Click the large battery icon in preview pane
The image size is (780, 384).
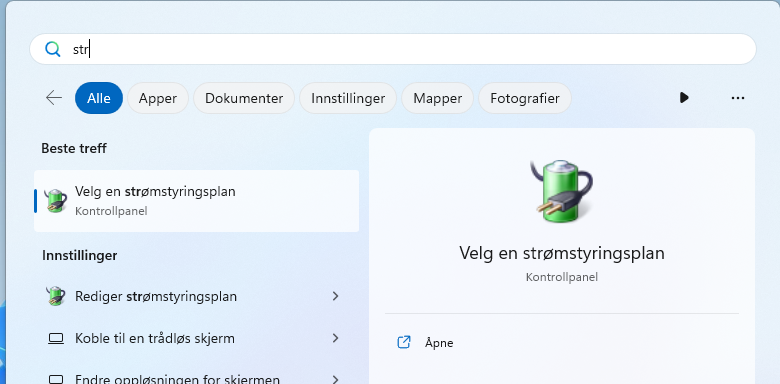tap(561, 192)
